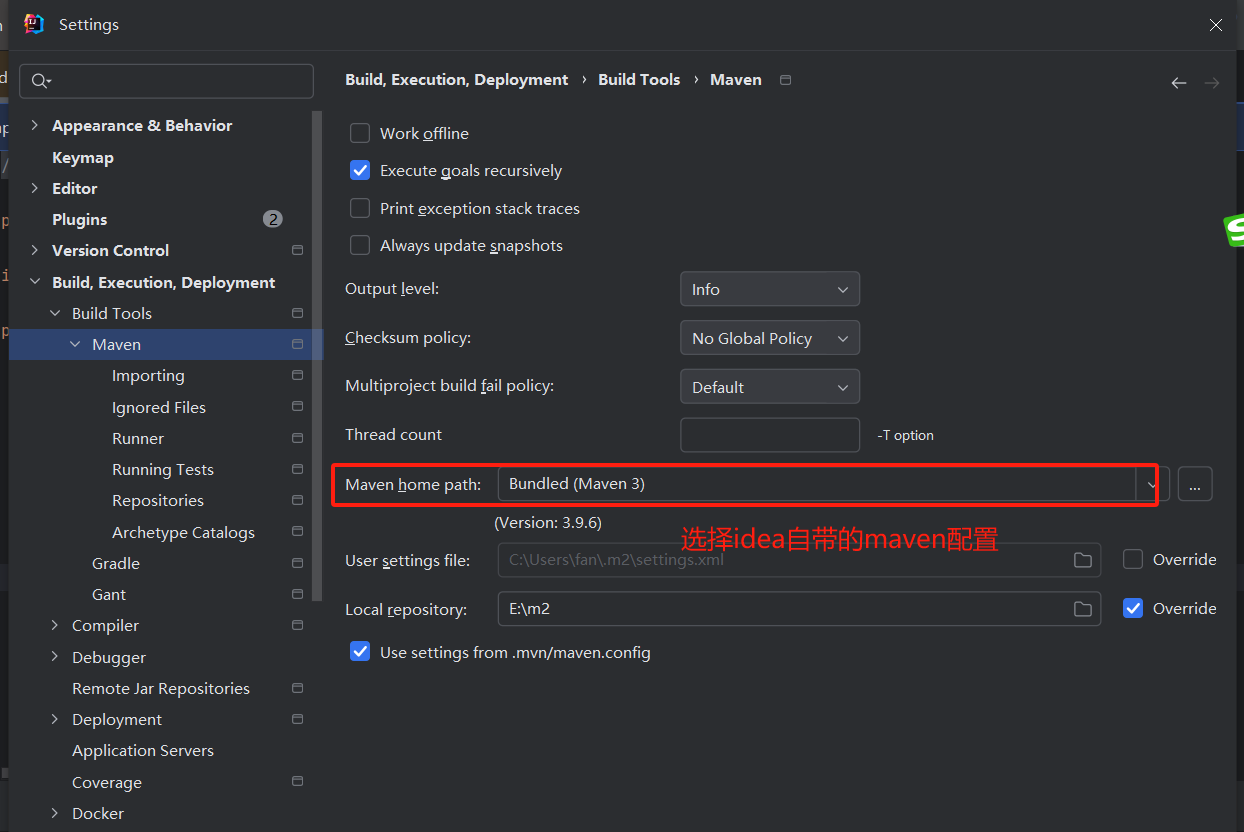This screenshot has height=832, width=1244.
Task: Check Override for User settings file
Action: coord(1133,559)
